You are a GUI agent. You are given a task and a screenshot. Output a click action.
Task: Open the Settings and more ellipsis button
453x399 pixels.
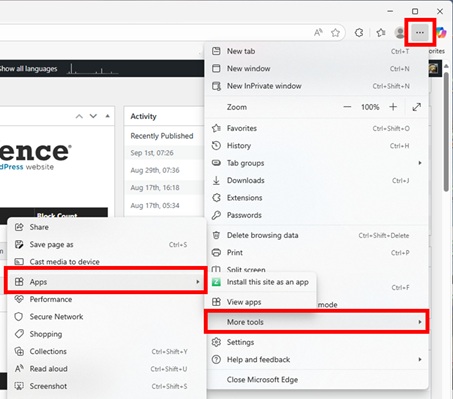420,32
